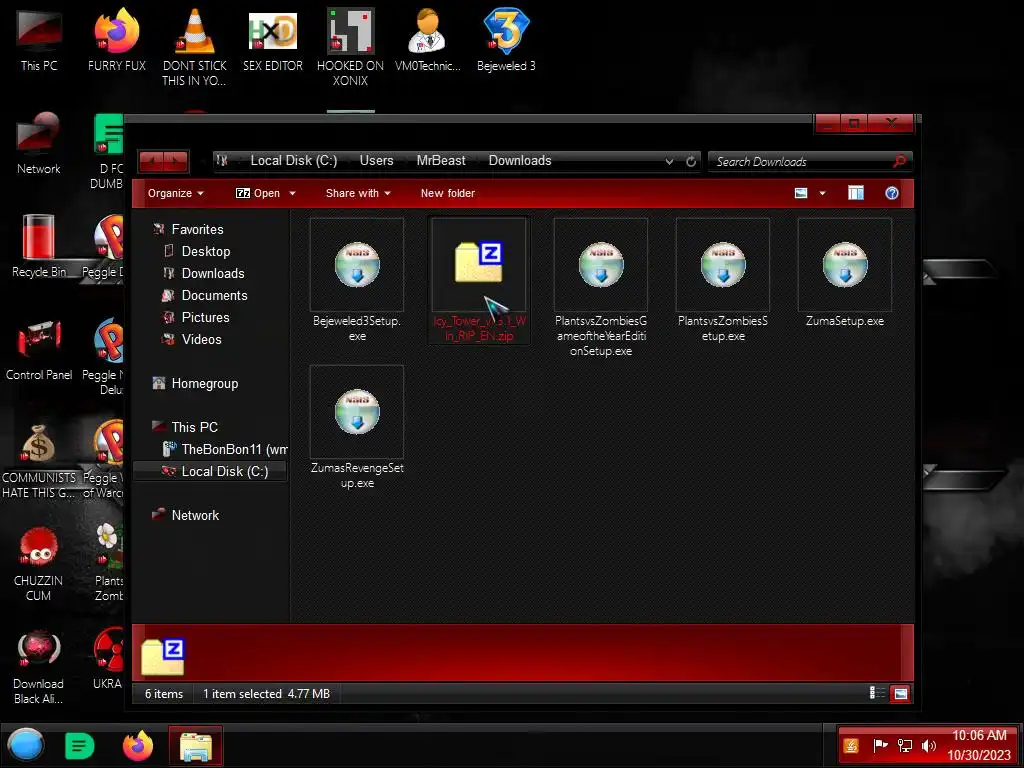This screenshot has height=768, width=1024.
Task: Open the address bar history dropdown
Action: click(669, 161)
